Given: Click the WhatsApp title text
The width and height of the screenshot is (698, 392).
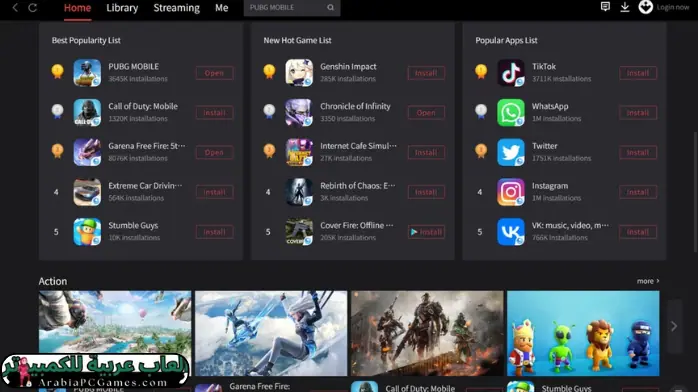Looking at the screenshot, I should 550,106.
